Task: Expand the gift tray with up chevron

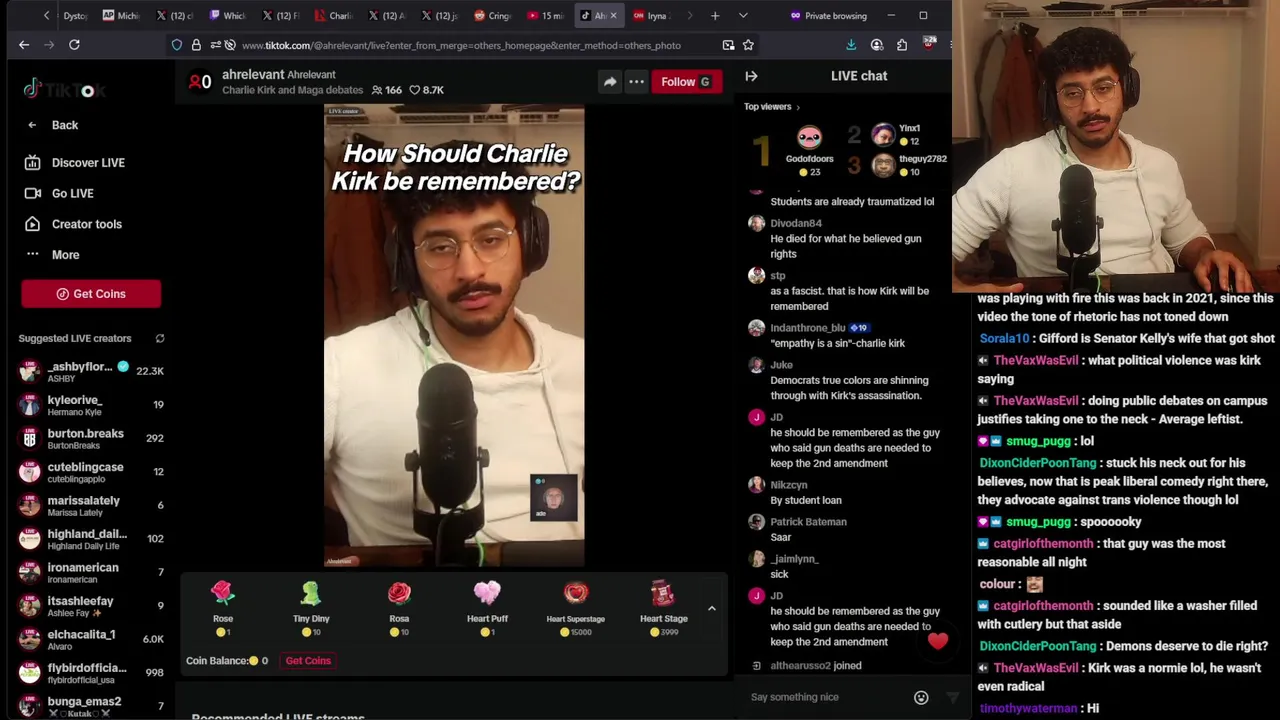Action: [711, 608]
